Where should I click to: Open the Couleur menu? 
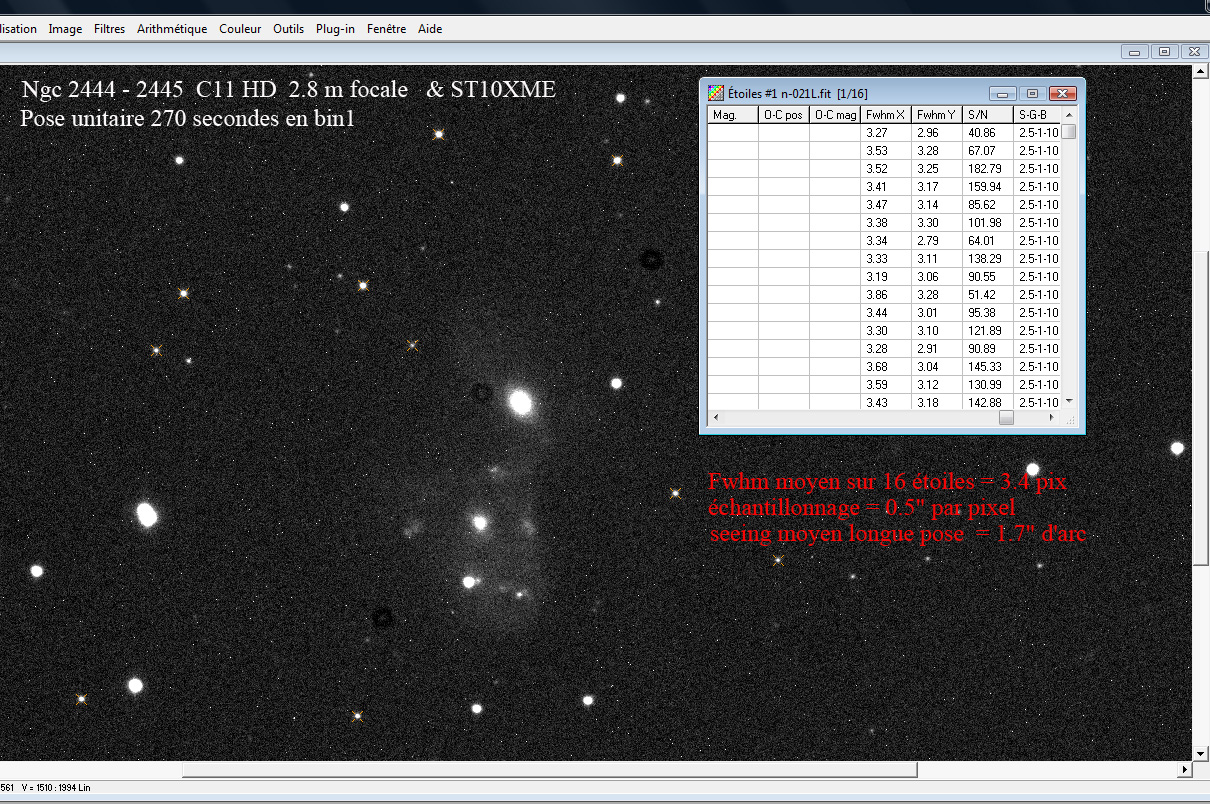pos(241,29)
